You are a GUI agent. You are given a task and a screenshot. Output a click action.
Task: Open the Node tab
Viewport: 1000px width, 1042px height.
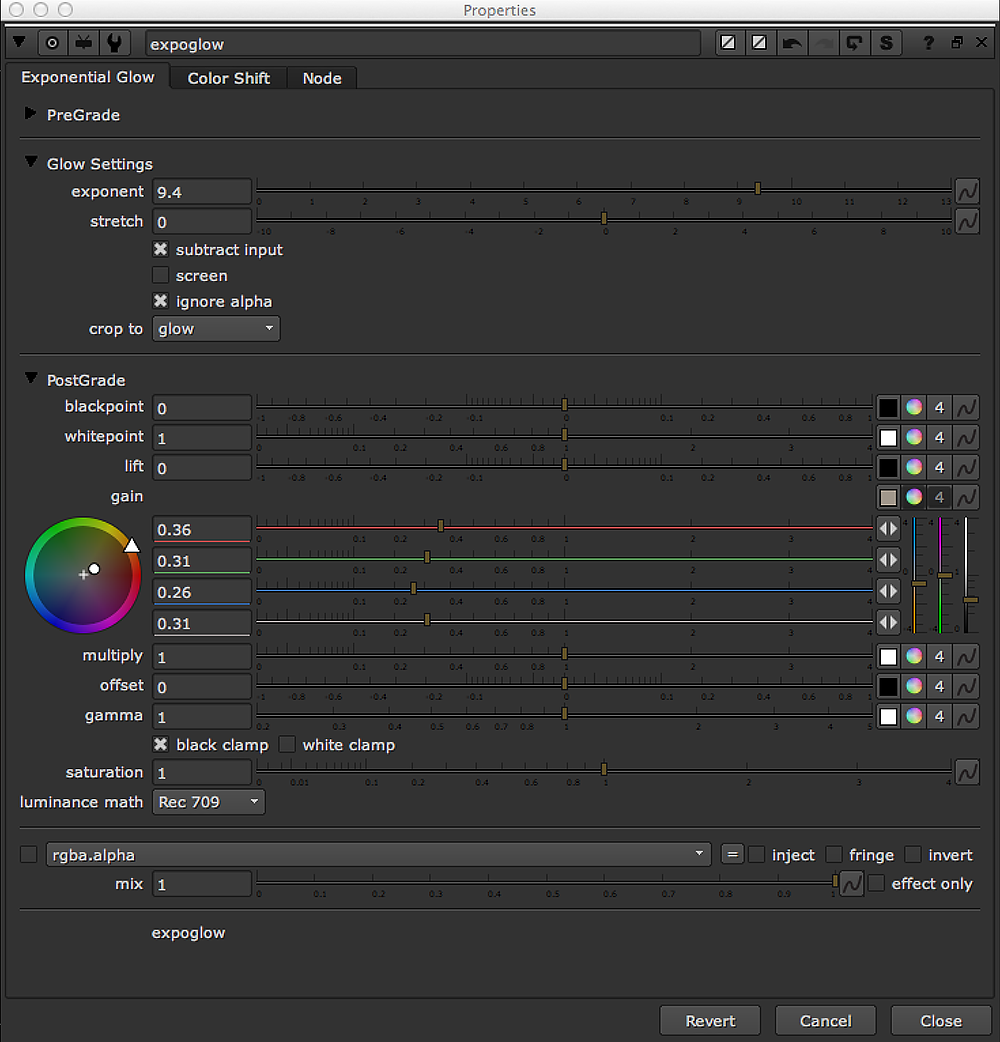[x=322, y=78]
